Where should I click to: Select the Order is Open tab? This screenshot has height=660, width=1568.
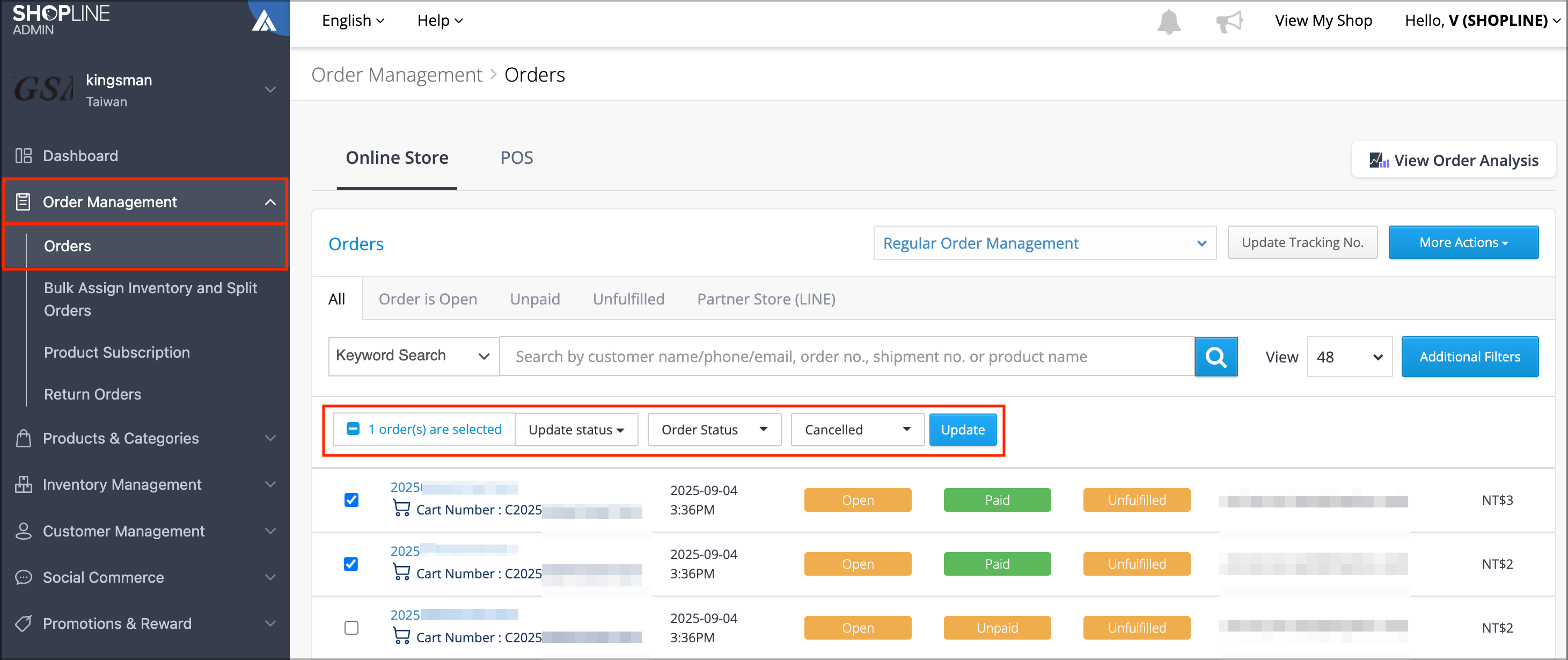point(428,299)
